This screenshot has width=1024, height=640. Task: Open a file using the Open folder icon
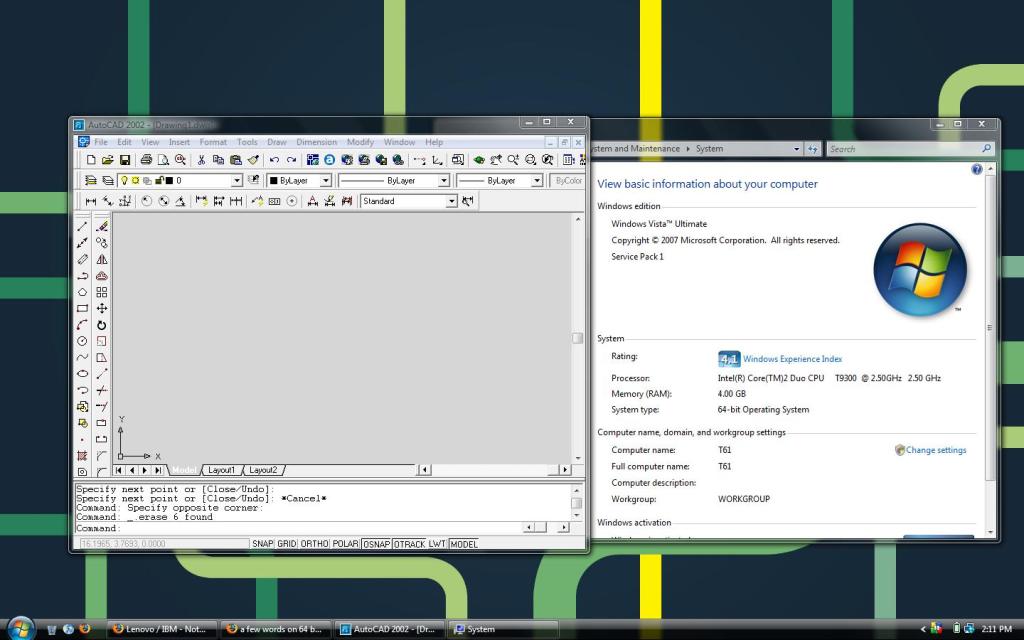click(x=108, y=160)
